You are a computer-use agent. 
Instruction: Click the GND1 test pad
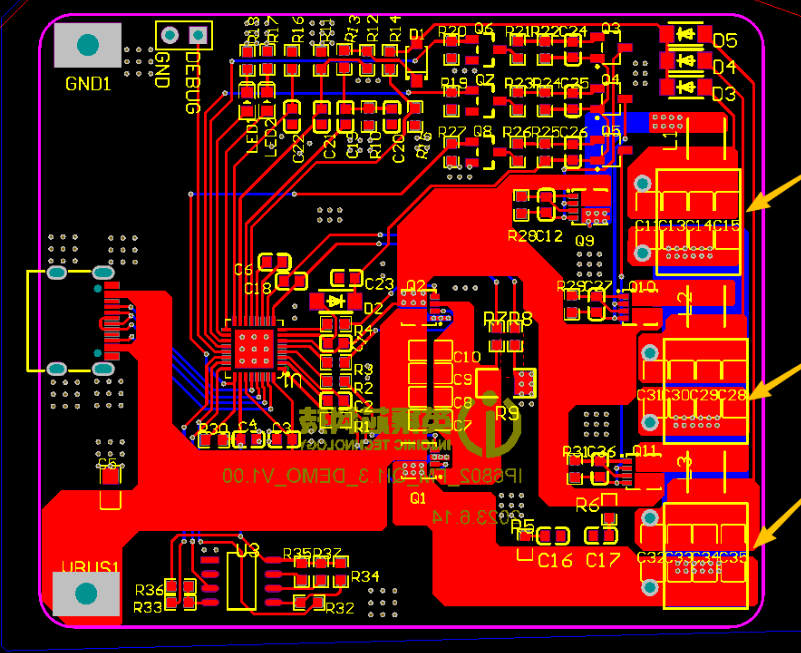pyautogui.click(x=87, y=45)
